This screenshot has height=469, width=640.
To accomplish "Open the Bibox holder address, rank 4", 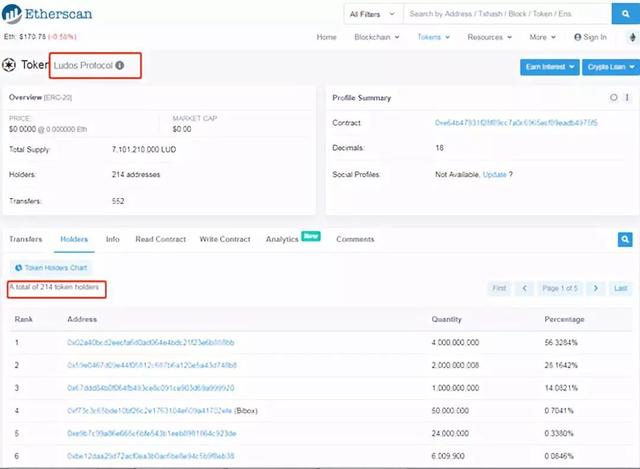I will coord(150,411).
